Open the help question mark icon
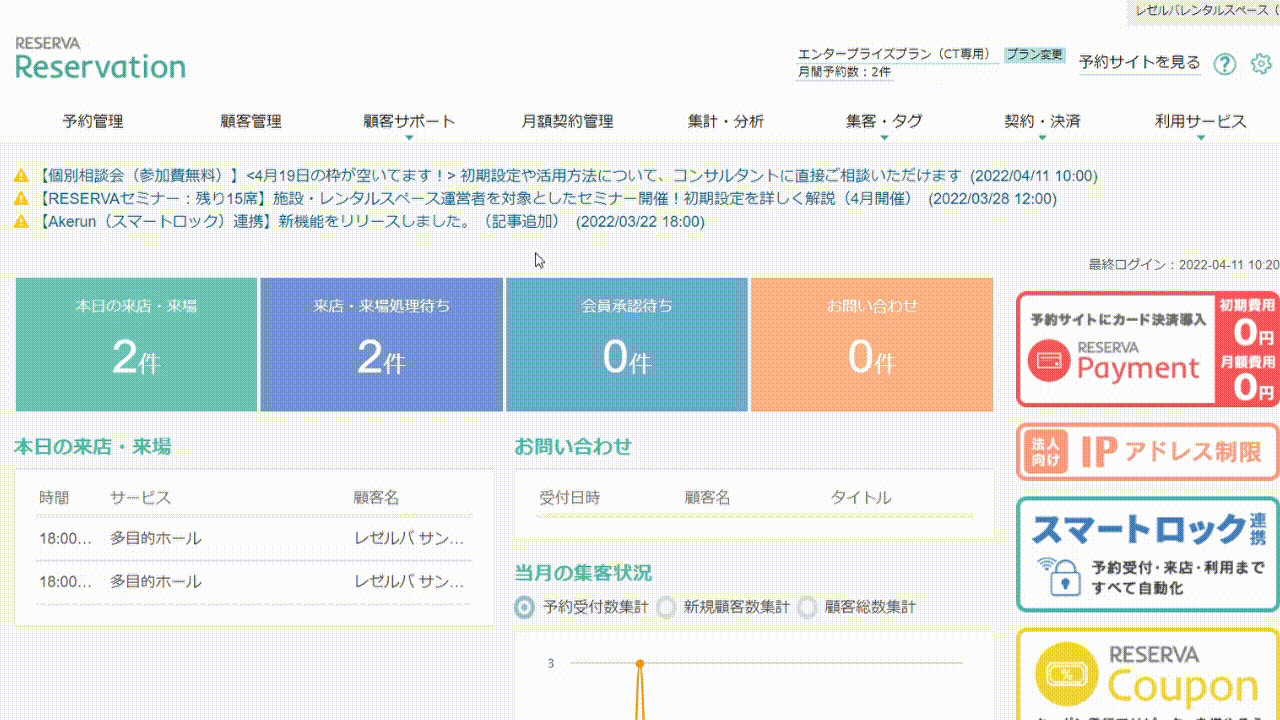The height and width of the screenshot is (720, 1280). (1225, 64)
